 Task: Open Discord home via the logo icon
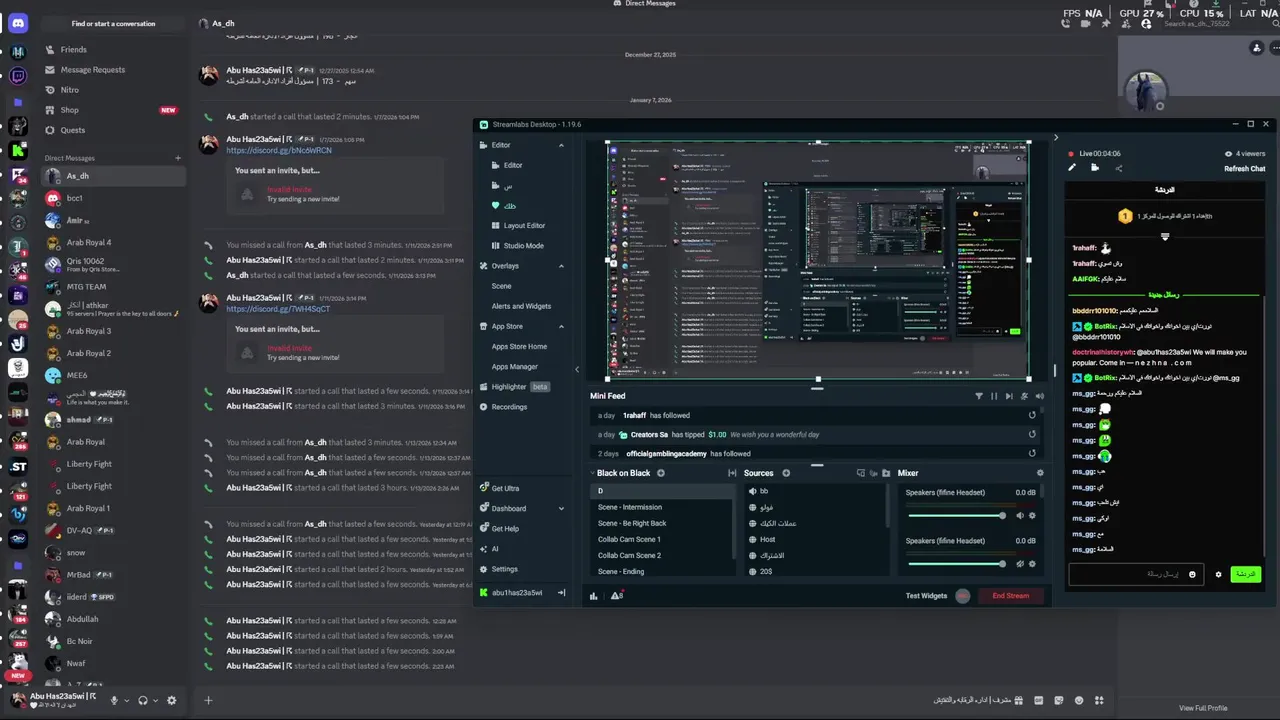tap(18, 23)
